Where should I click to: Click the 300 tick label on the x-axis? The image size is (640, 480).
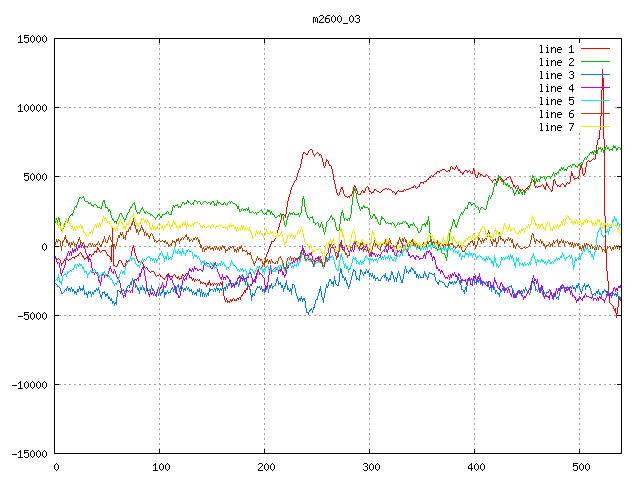click(370, 467)
